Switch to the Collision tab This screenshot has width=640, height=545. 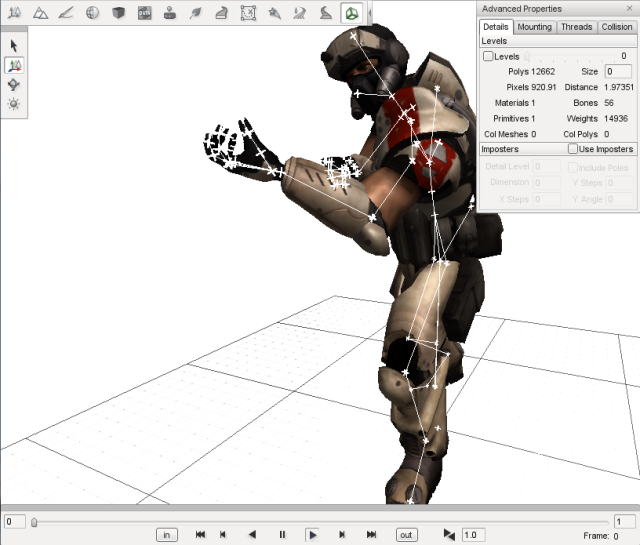pyautogui.click(x=616, y=27)
